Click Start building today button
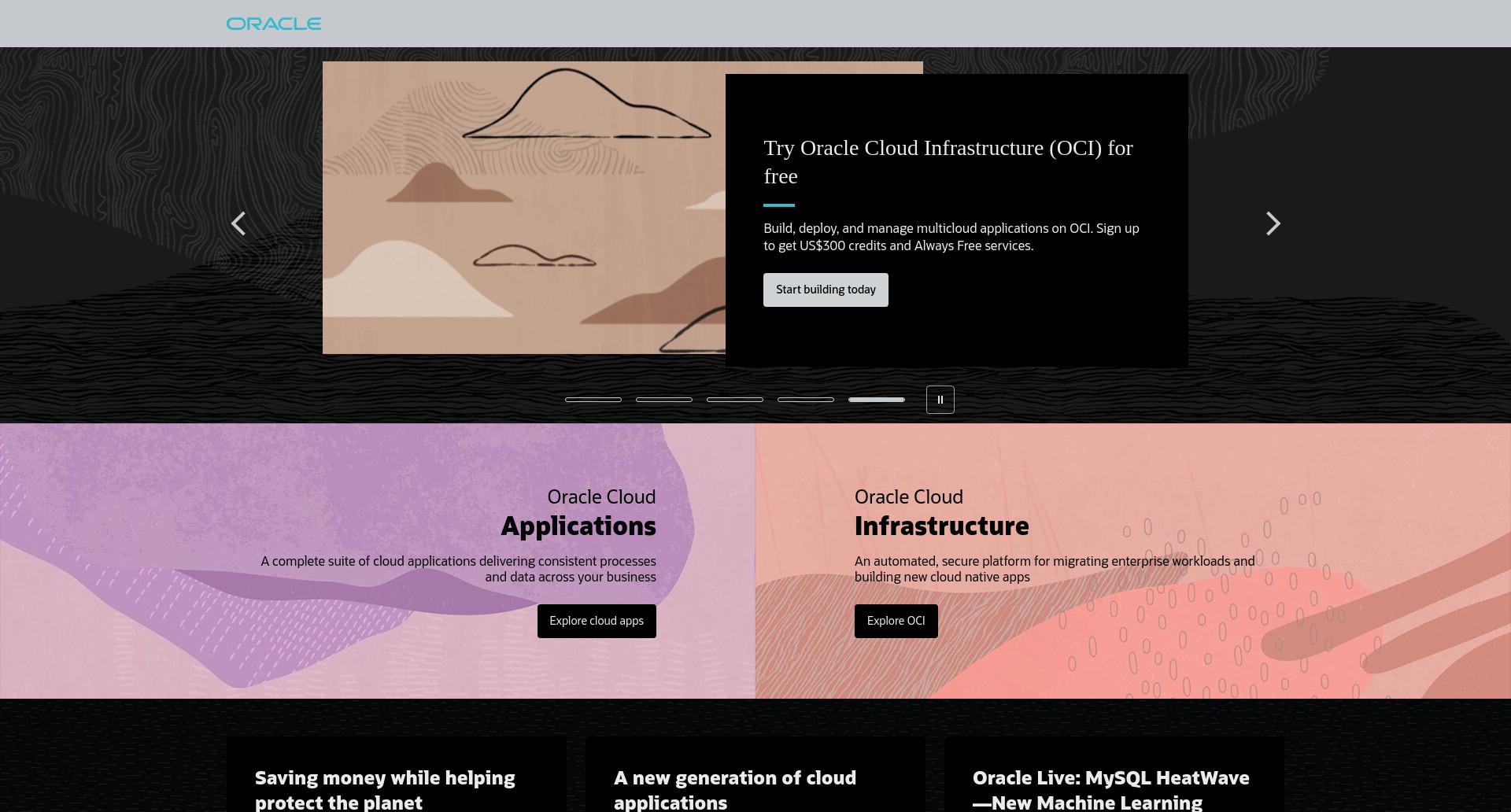 tap(826, 290)
